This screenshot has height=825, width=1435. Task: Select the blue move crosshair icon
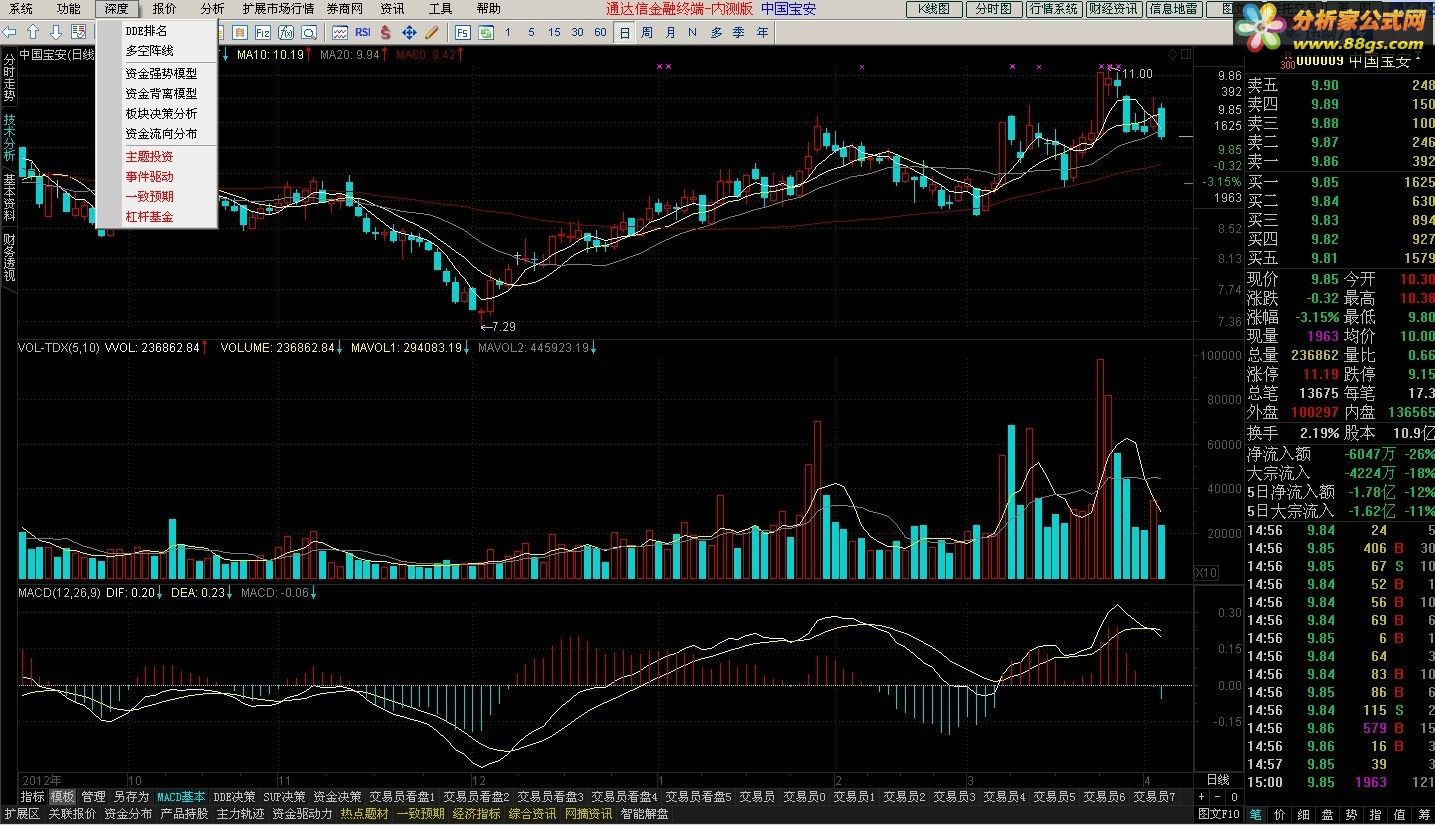(x=409, y=32)
